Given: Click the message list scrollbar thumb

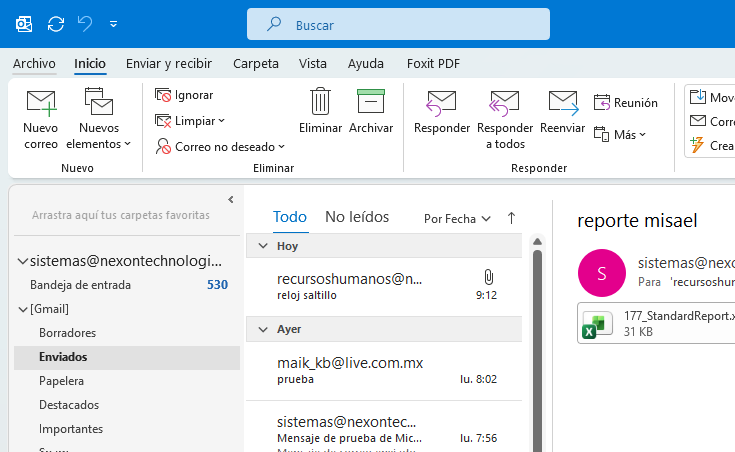Looking at the screenshot, I should 537,352.
